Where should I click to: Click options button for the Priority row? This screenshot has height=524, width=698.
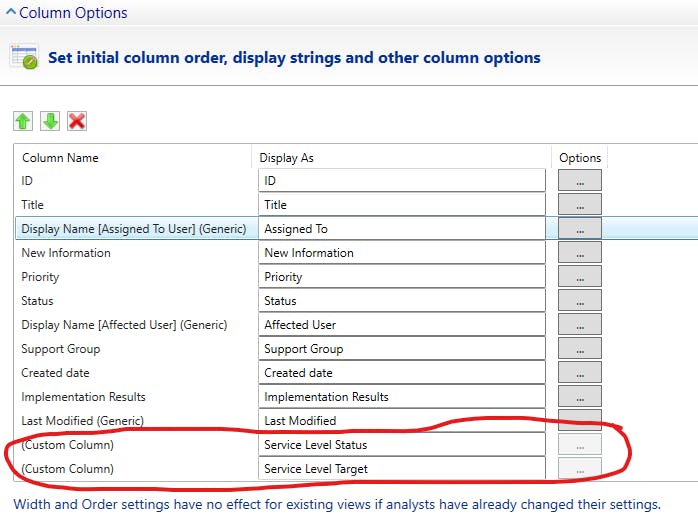coord(580,276)
